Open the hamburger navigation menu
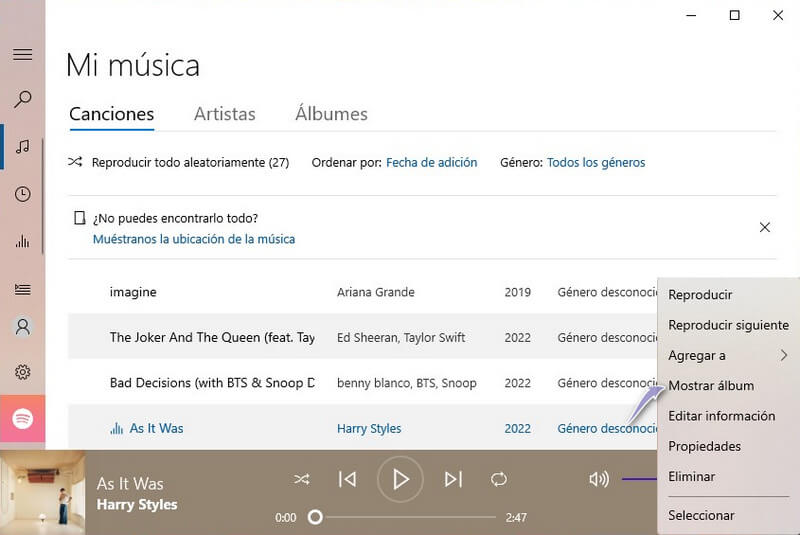800x535 pixels. (x=22, y=55)
